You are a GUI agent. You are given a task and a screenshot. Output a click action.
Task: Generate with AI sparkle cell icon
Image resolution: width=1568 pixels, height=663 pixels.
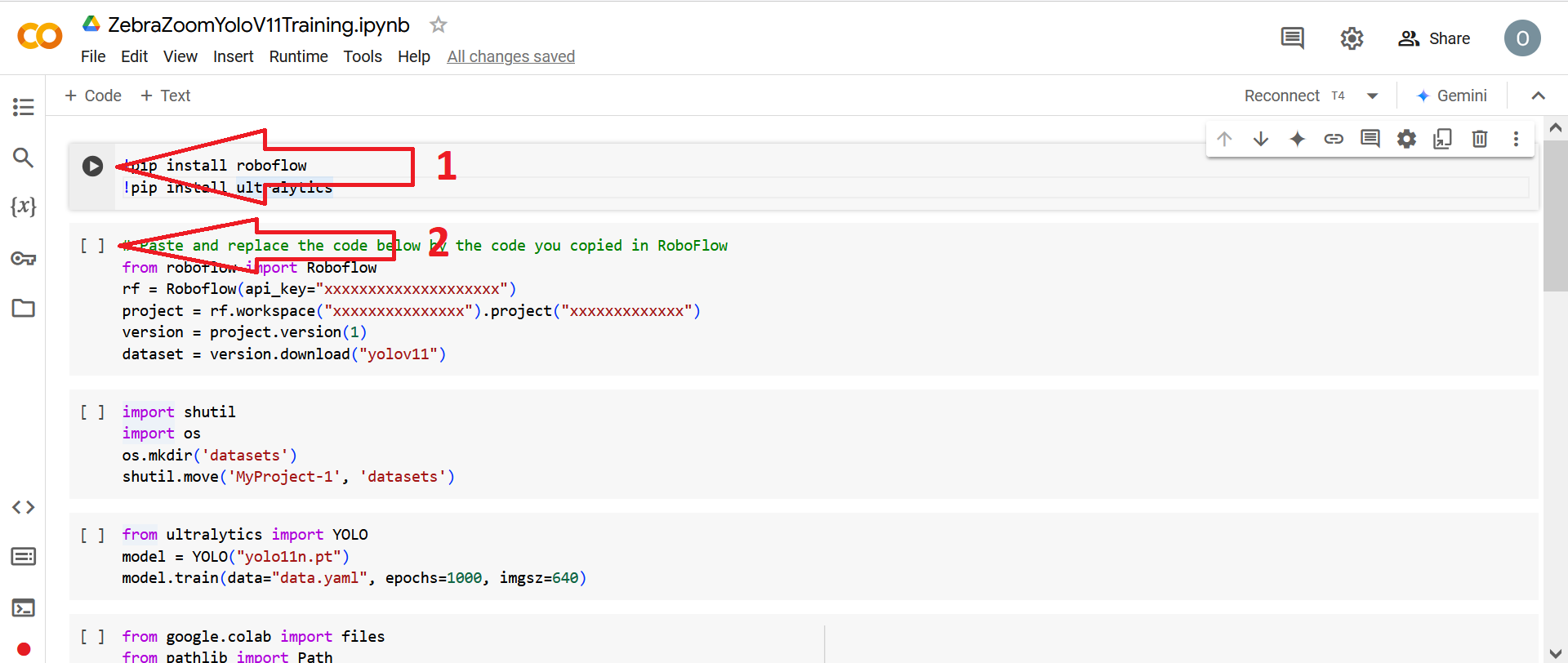pyautogui.click(x=1297, y=139)
